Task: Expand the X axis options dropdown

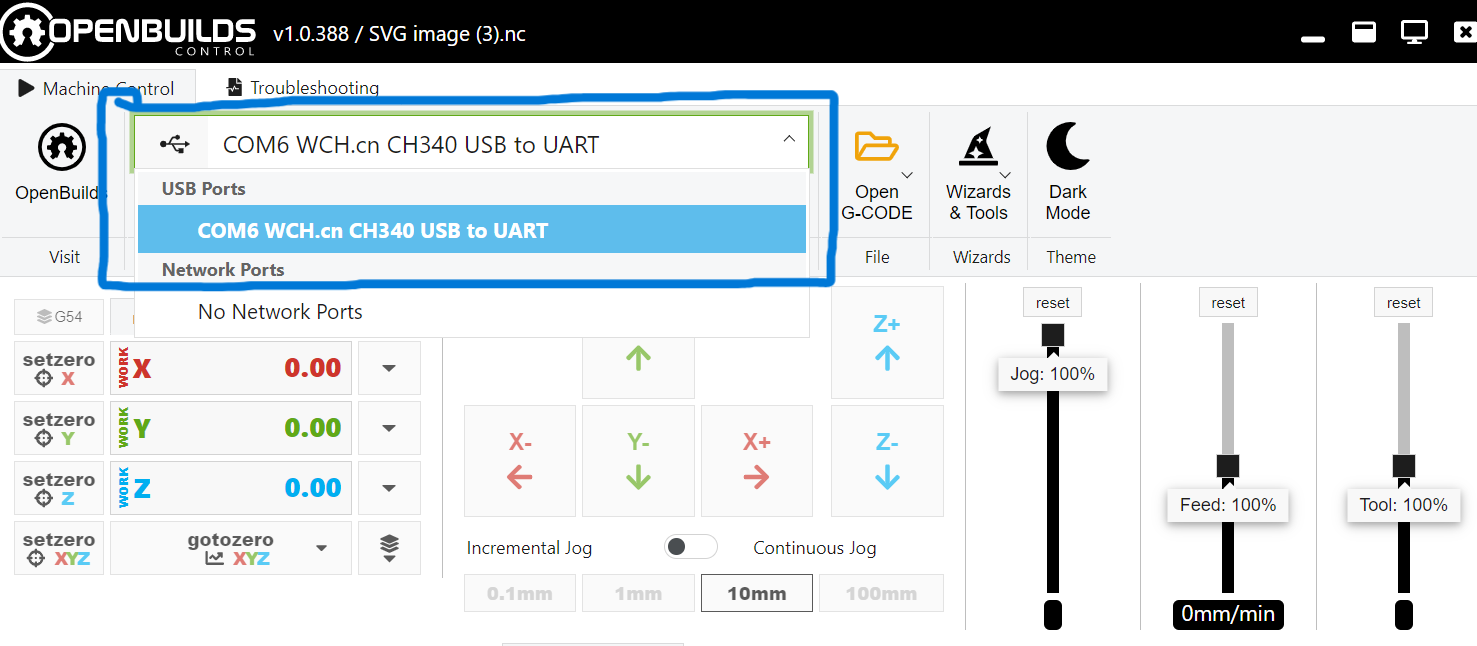Action: click(x=389, y=368)
